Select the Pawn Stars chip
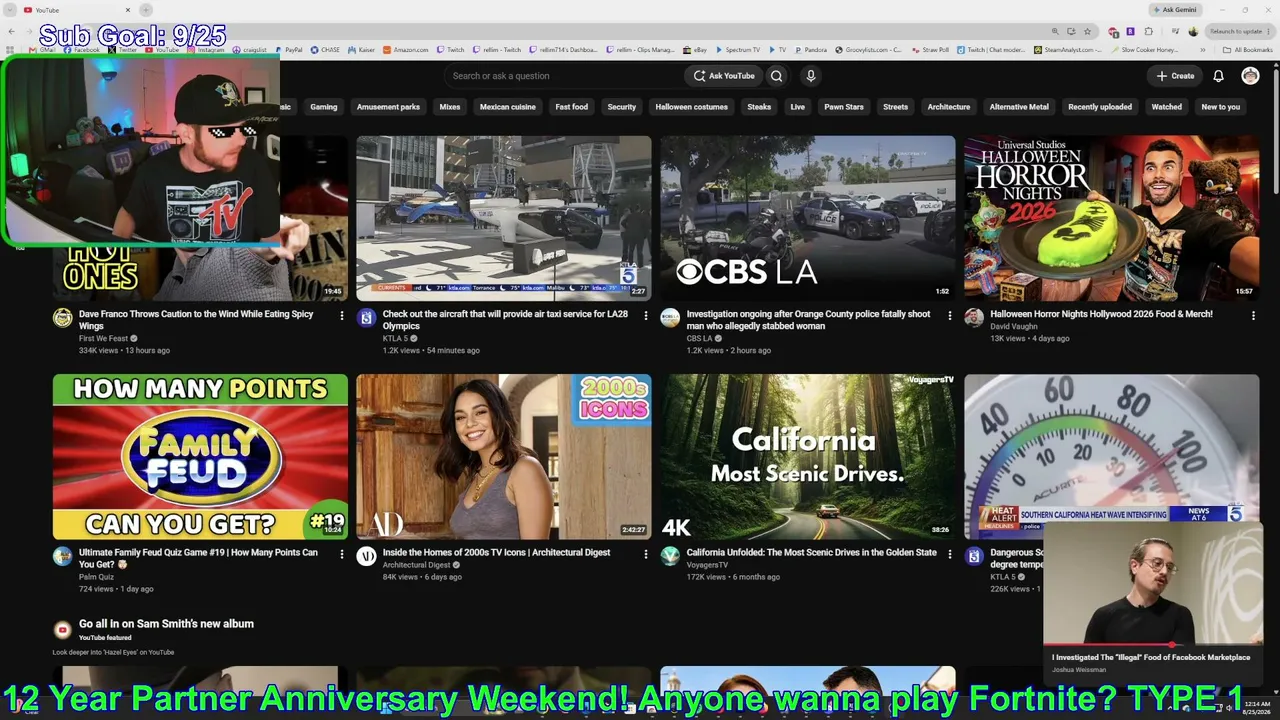Viewport: 1280px width, 720px height. 843,107
